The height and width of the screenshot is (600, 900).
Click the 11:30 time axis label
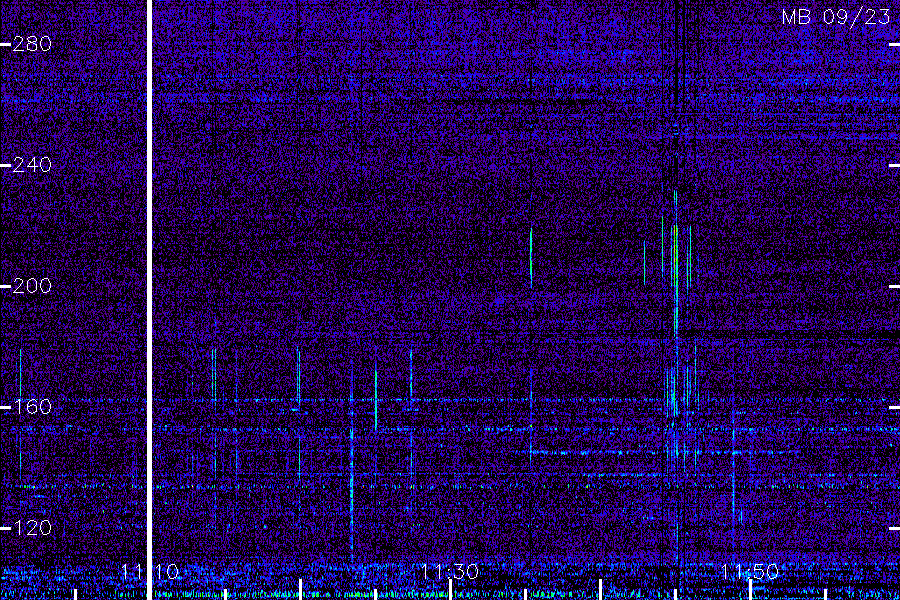pyautogui.click(x=450, y=572)
